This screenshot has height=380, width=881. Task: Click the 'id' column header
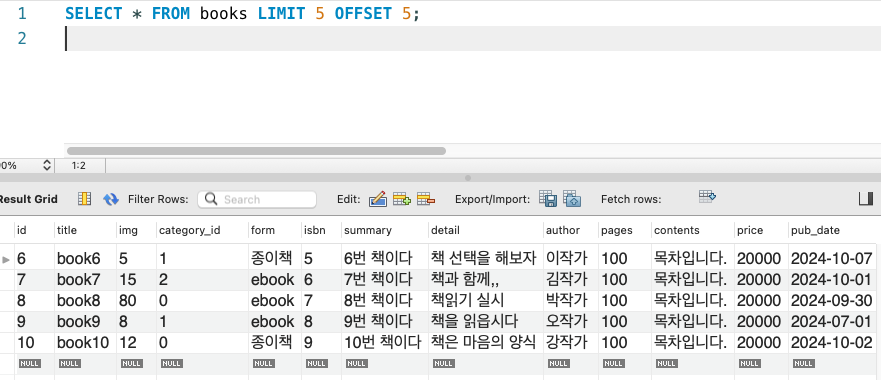pyautogui.click(x=22, y=230)
